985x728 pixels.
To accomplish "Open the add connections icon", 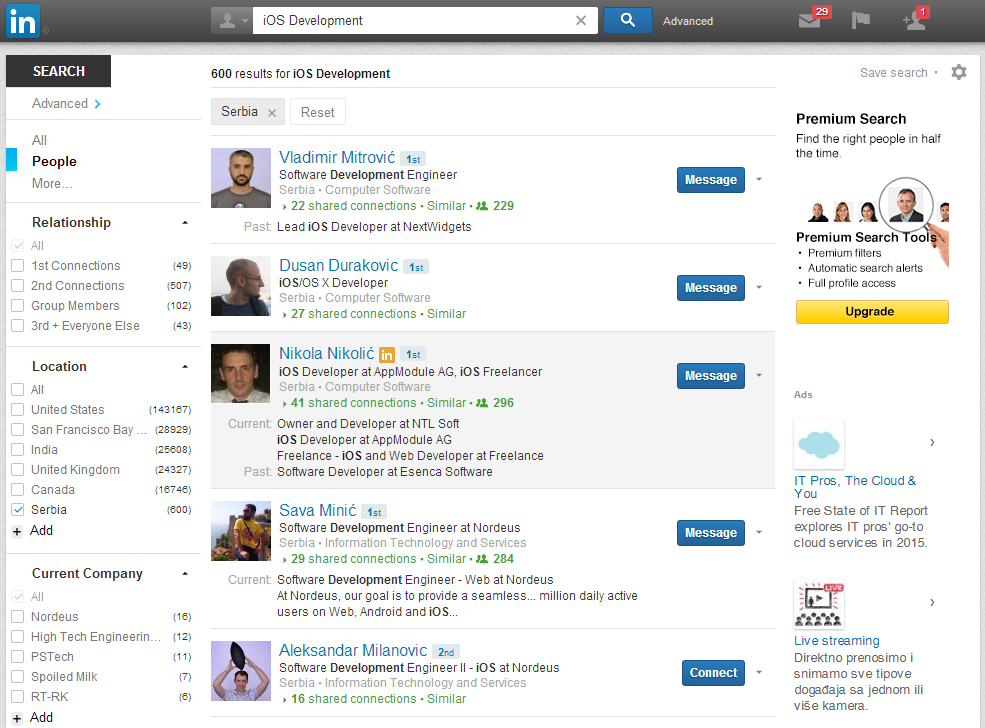I will tap(913, 21).
